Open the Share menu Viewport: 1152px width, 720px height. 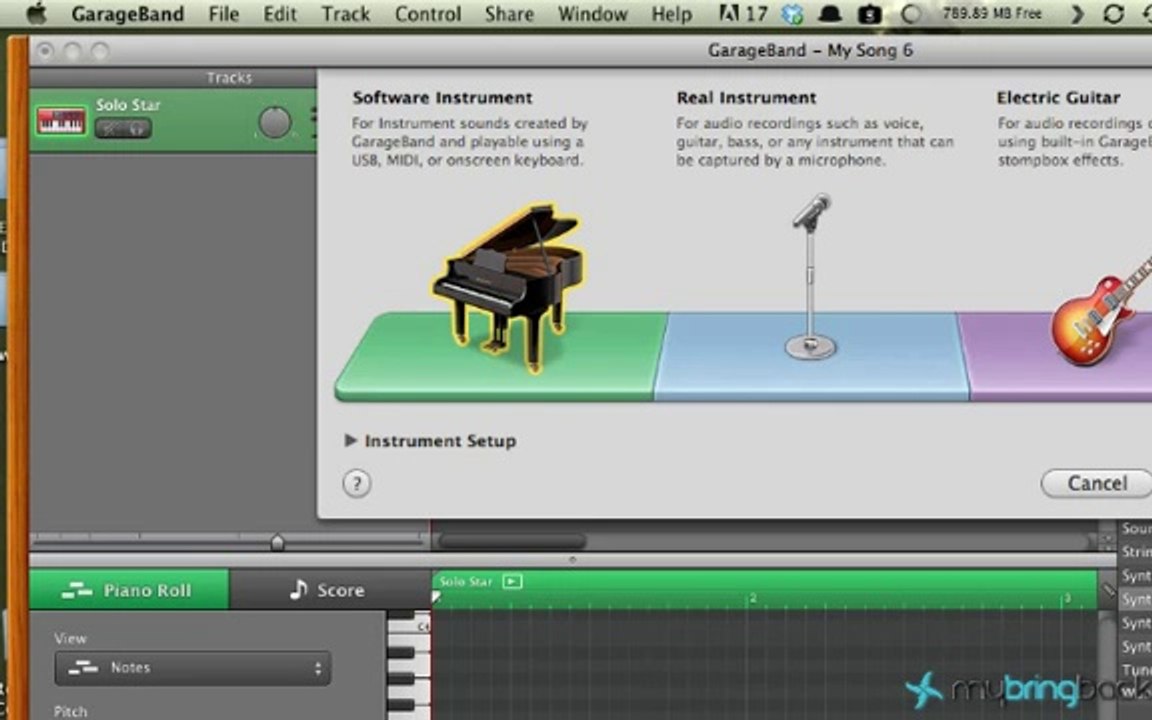point(509,14)
